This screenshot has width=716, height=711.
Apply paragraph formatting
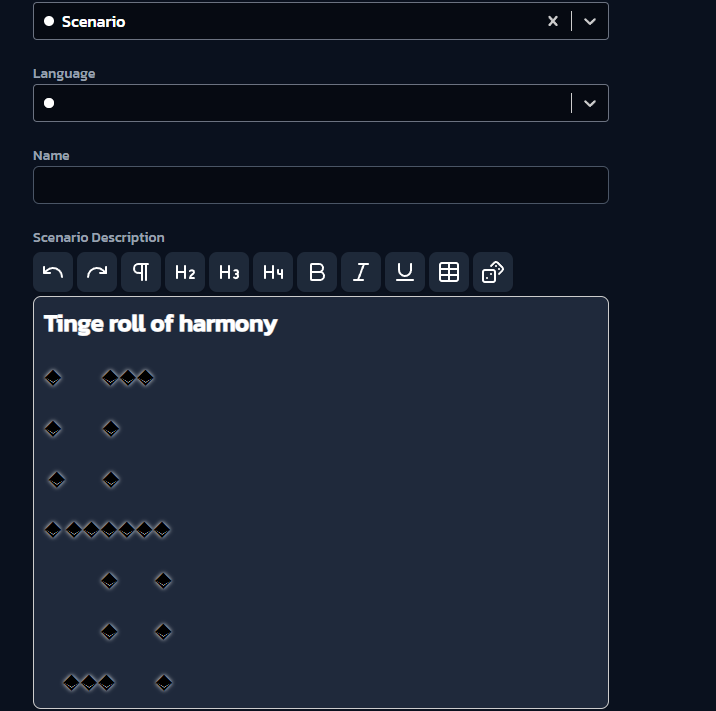pos(141,272)
